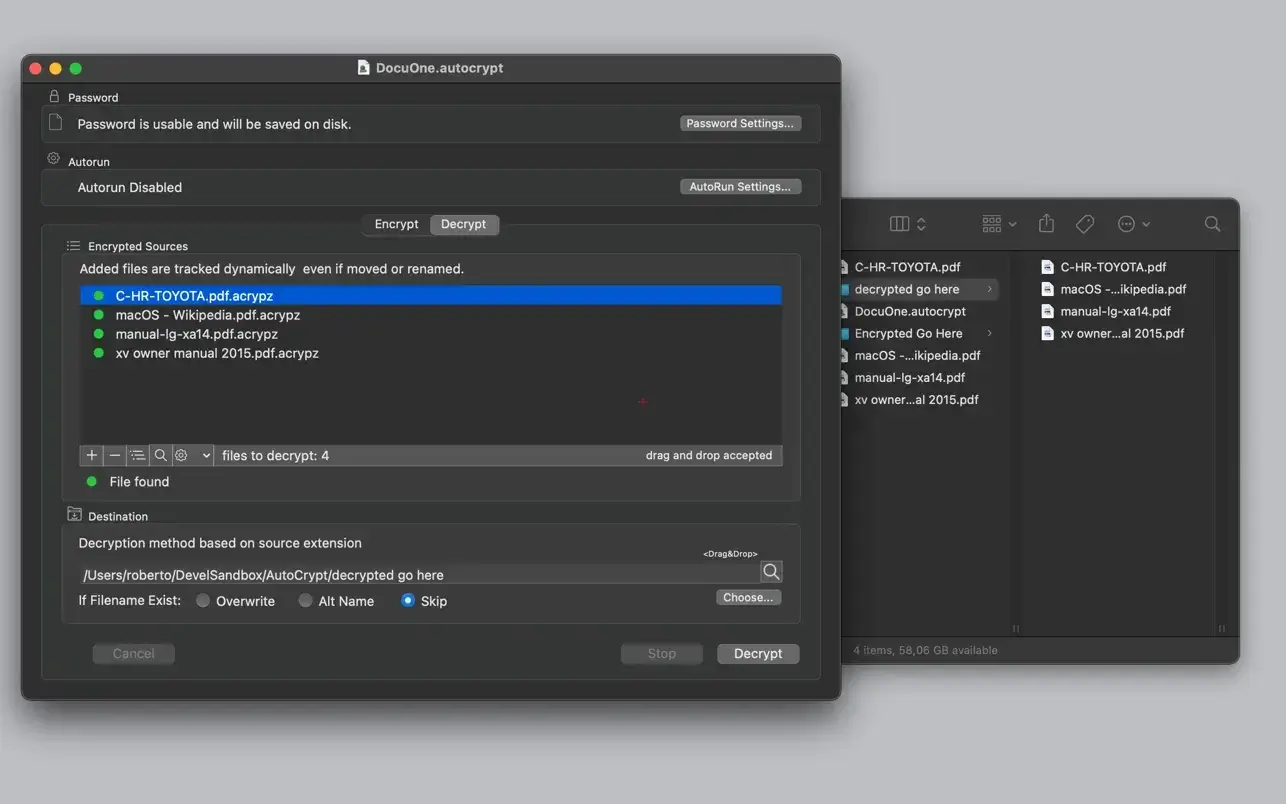Select the Overwrite radio option

tap(203, 601)
